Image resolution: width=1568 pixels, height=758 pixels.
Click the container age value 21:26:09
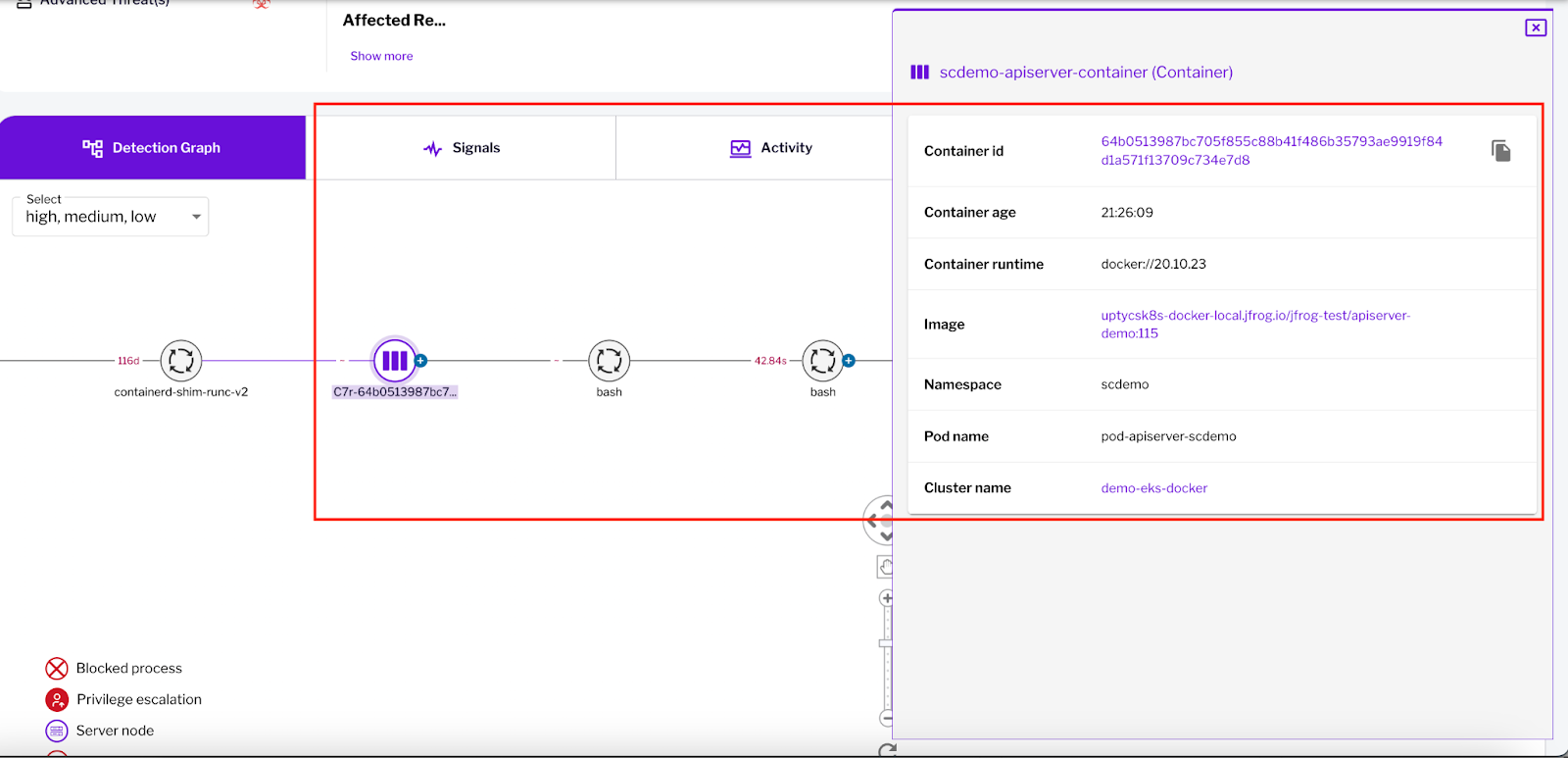click(1127, 213)
